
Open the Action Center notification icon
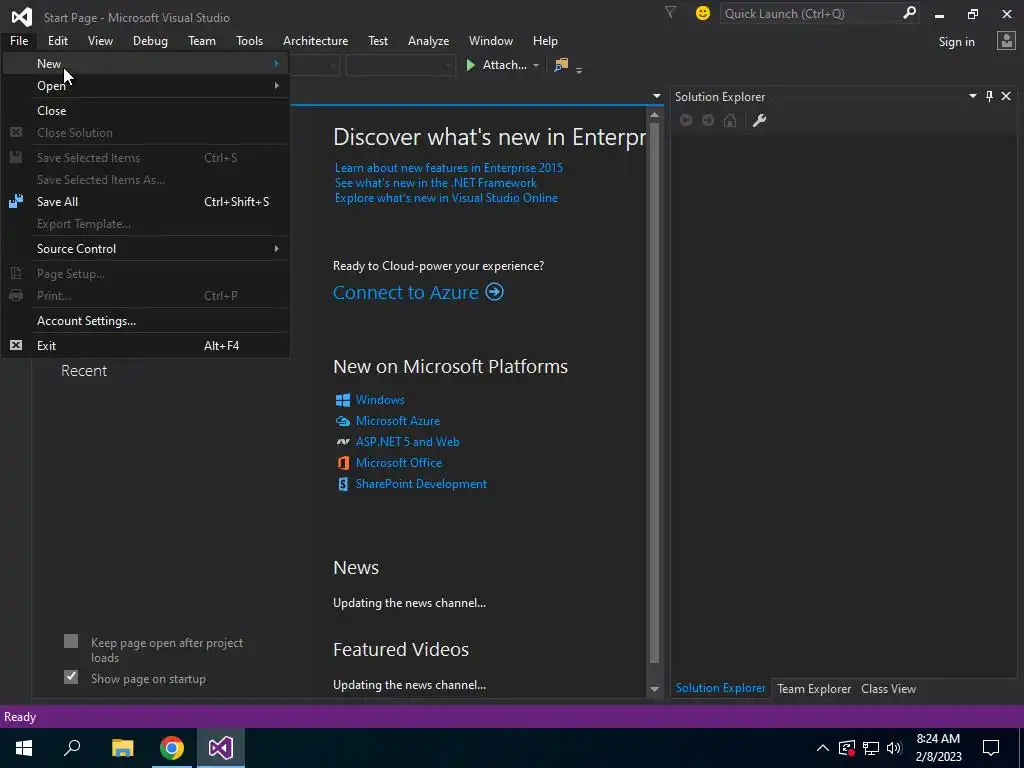[991, 748]
